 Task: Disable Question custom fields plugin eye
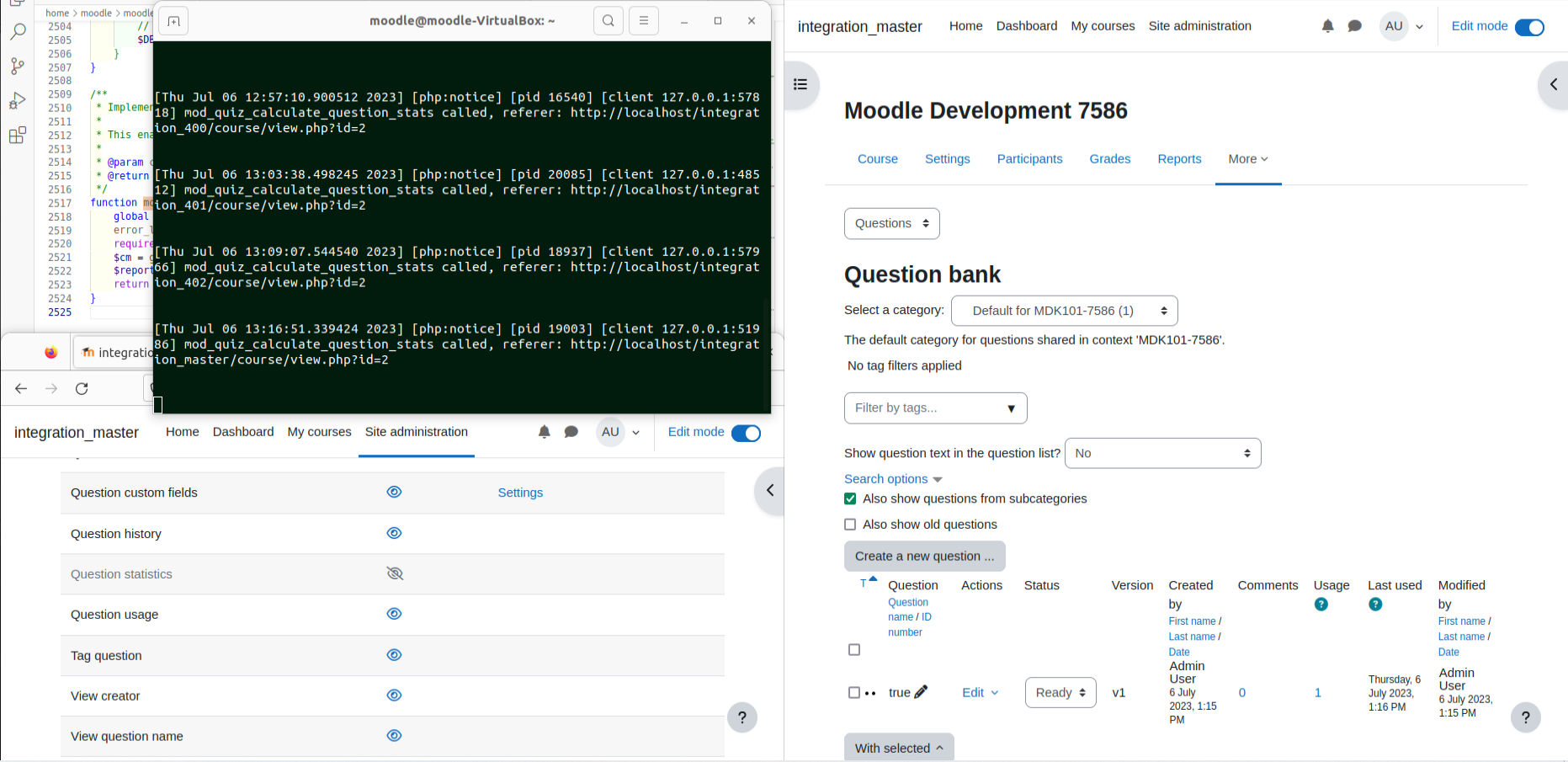[394, 492]
